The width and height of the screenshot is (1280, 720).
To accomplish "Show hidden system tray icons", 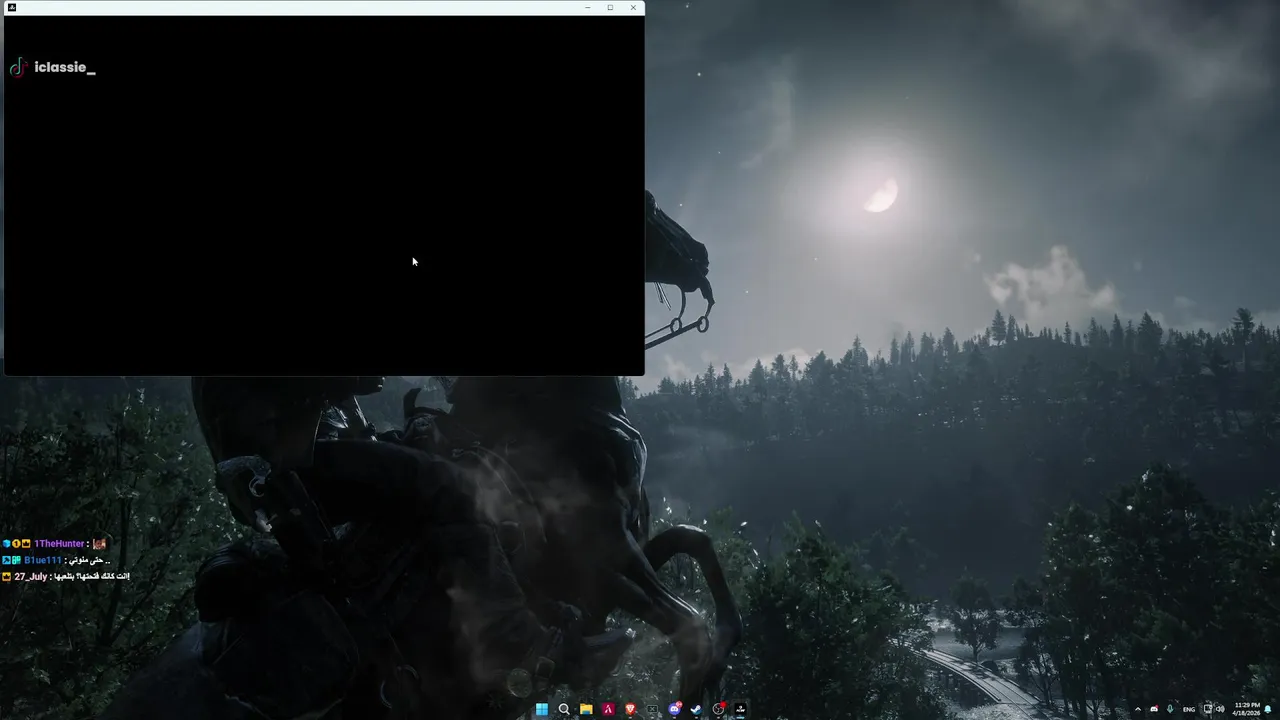I will coord(1138,709).
